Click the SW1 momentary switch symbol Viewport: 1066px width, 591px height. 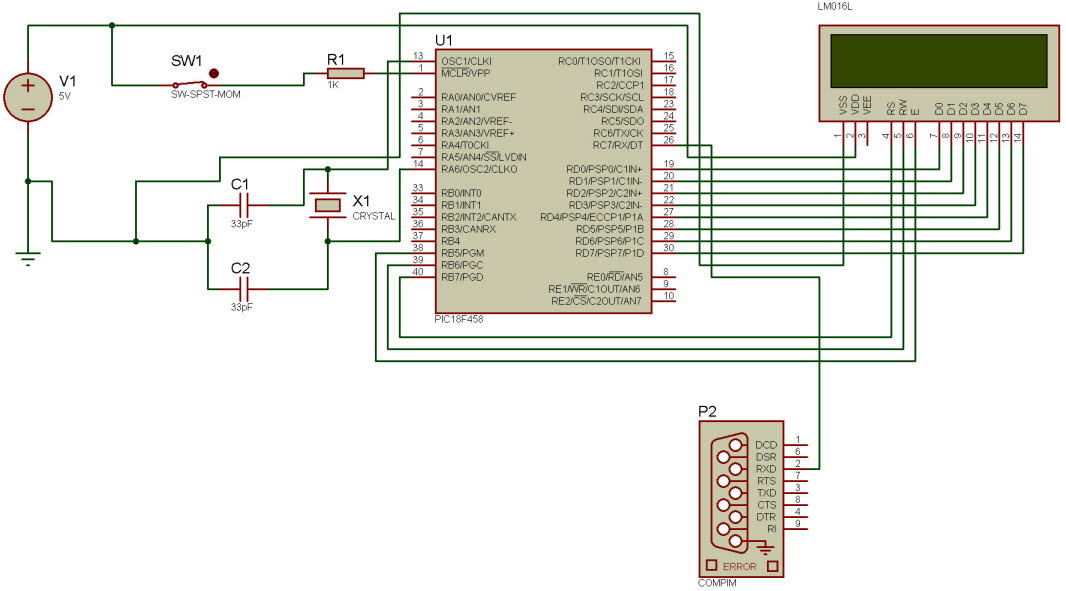tap(190, 85)
